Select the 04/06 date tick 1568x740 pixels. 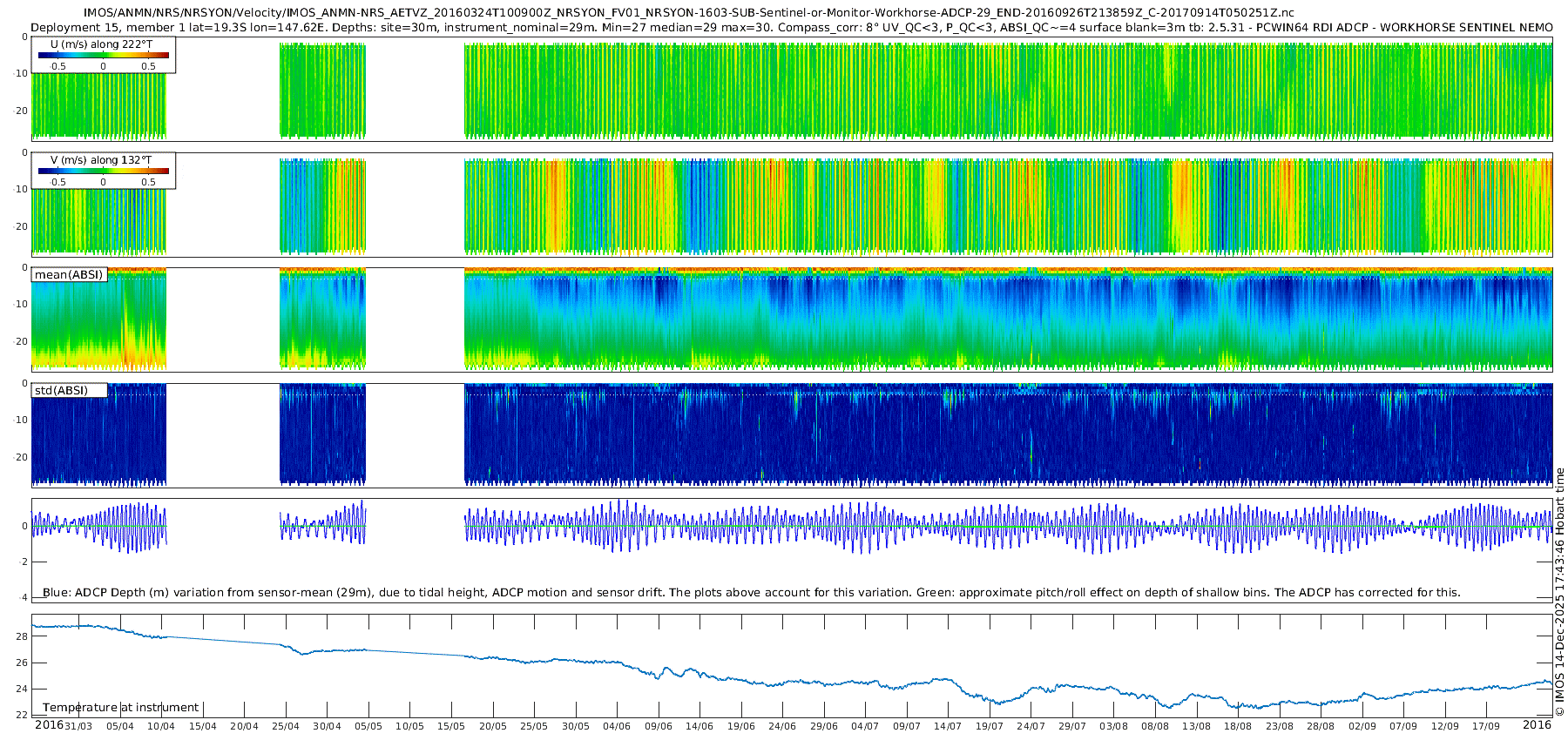617,726
